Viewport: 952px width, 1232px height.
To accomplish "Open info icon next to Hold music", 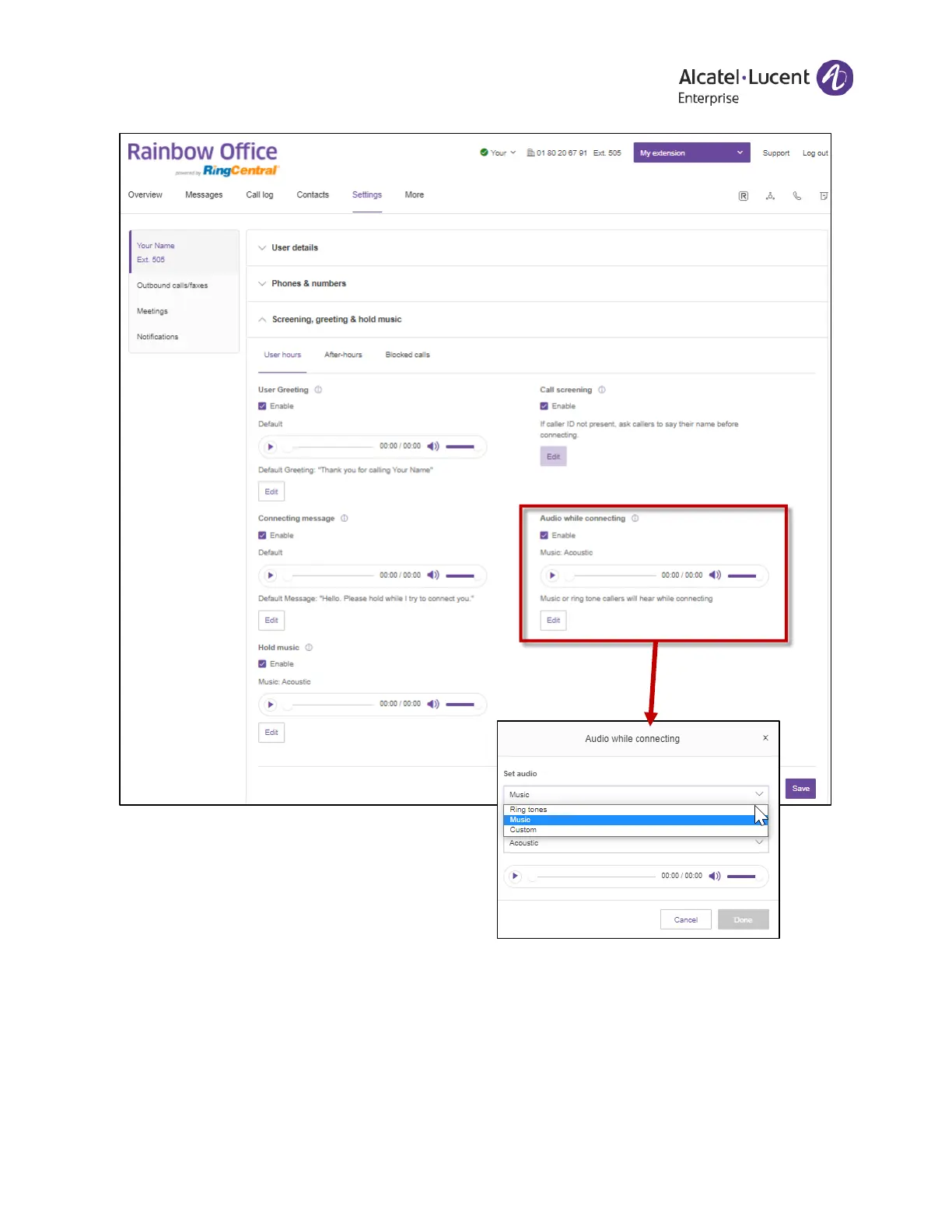I will click(309, 647).
